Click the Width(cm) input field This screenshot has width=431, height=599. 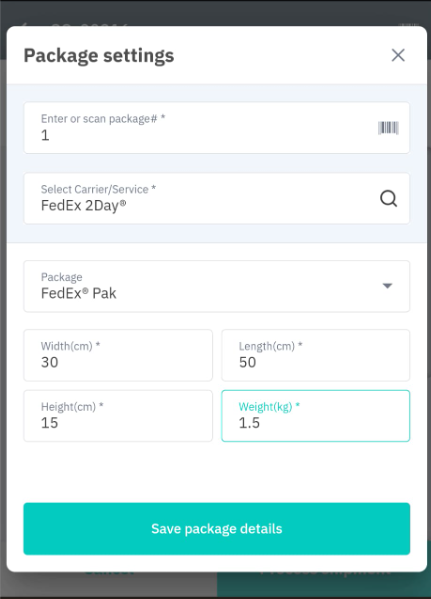118,355
